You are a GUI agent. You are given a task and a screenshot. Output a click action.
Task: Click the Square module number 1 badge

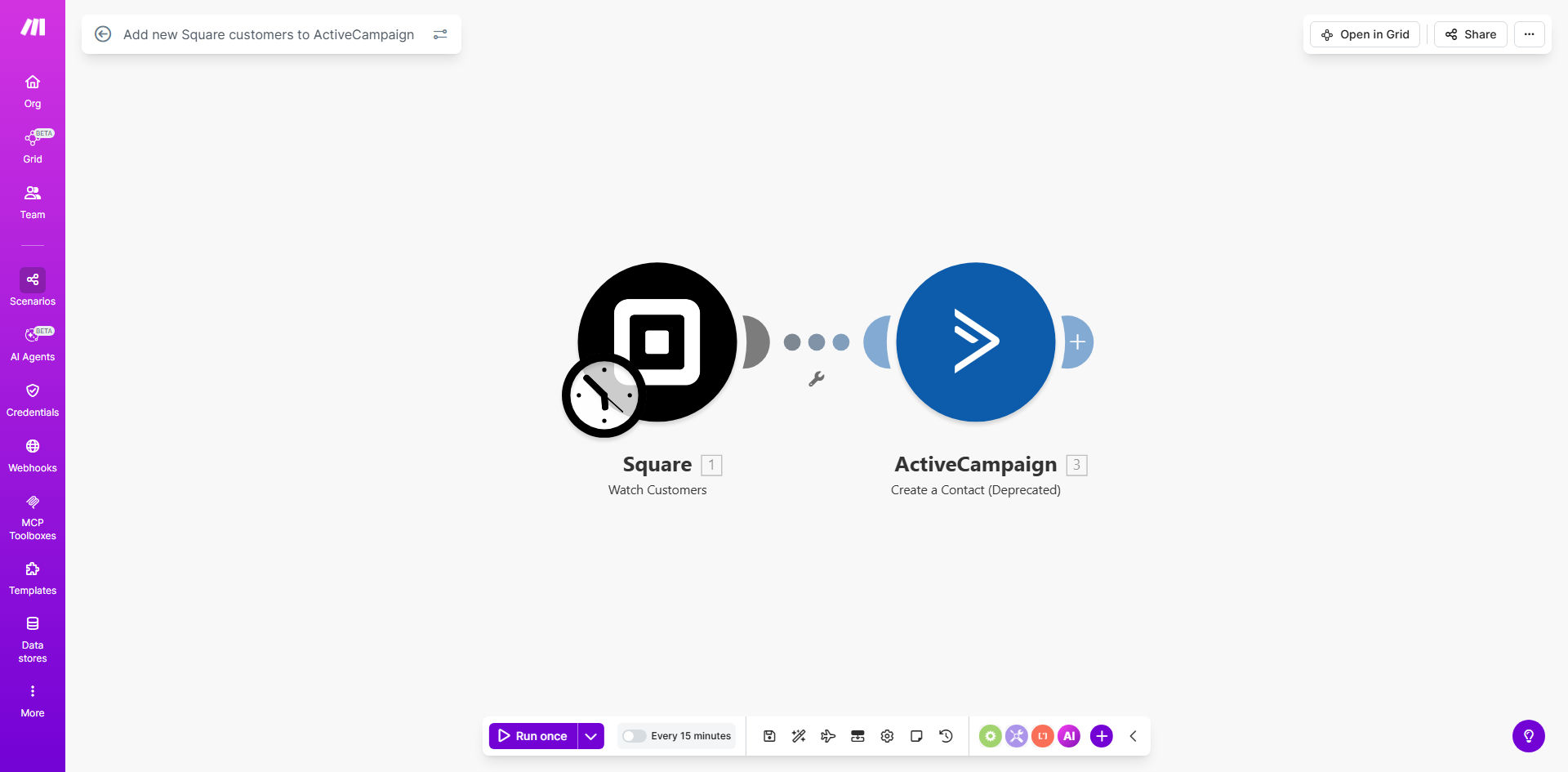(x=711, y=465)
